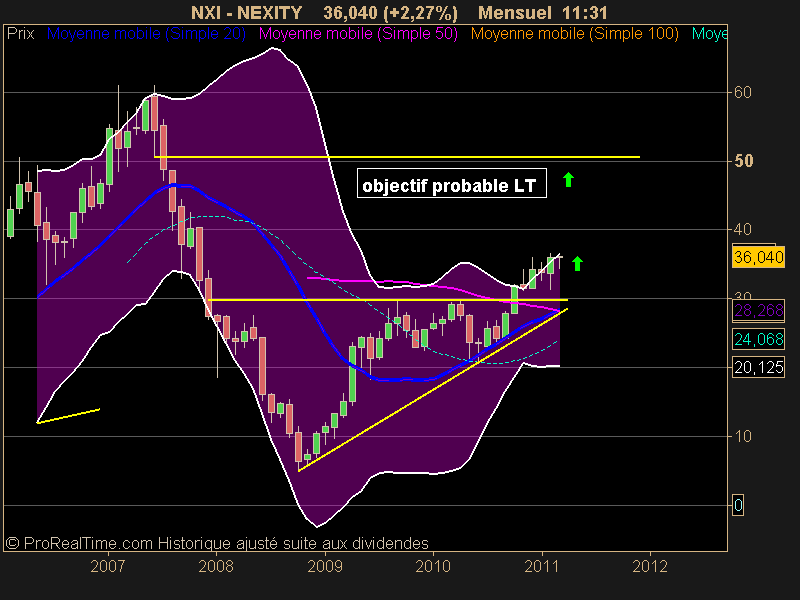Select the Moyenne mobile (Simple 50) legend
The image size is (800, 600).
coord(358,34)
